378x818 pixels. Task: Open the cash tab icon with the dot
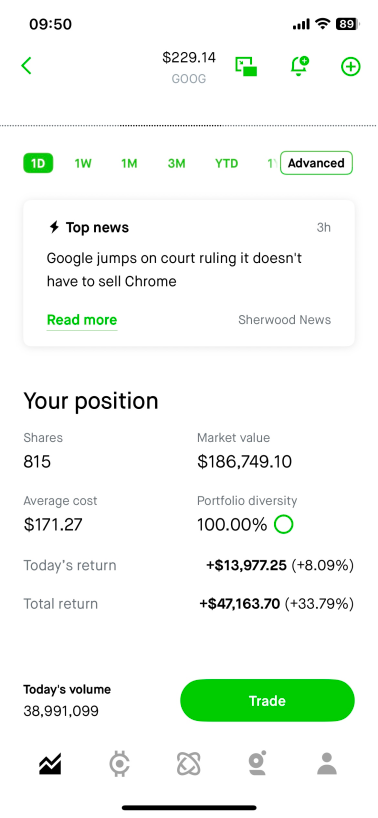coord(257,763)
